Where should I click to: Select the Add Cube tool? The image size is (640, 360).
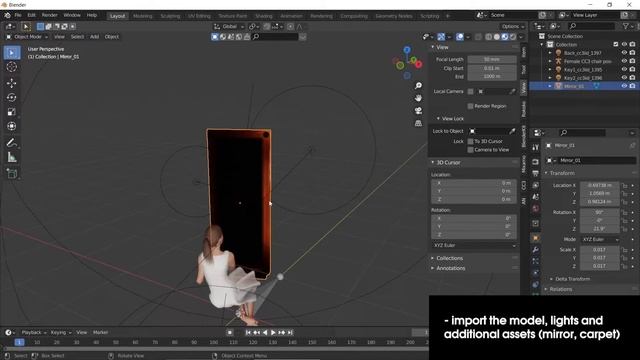(12, 173)
